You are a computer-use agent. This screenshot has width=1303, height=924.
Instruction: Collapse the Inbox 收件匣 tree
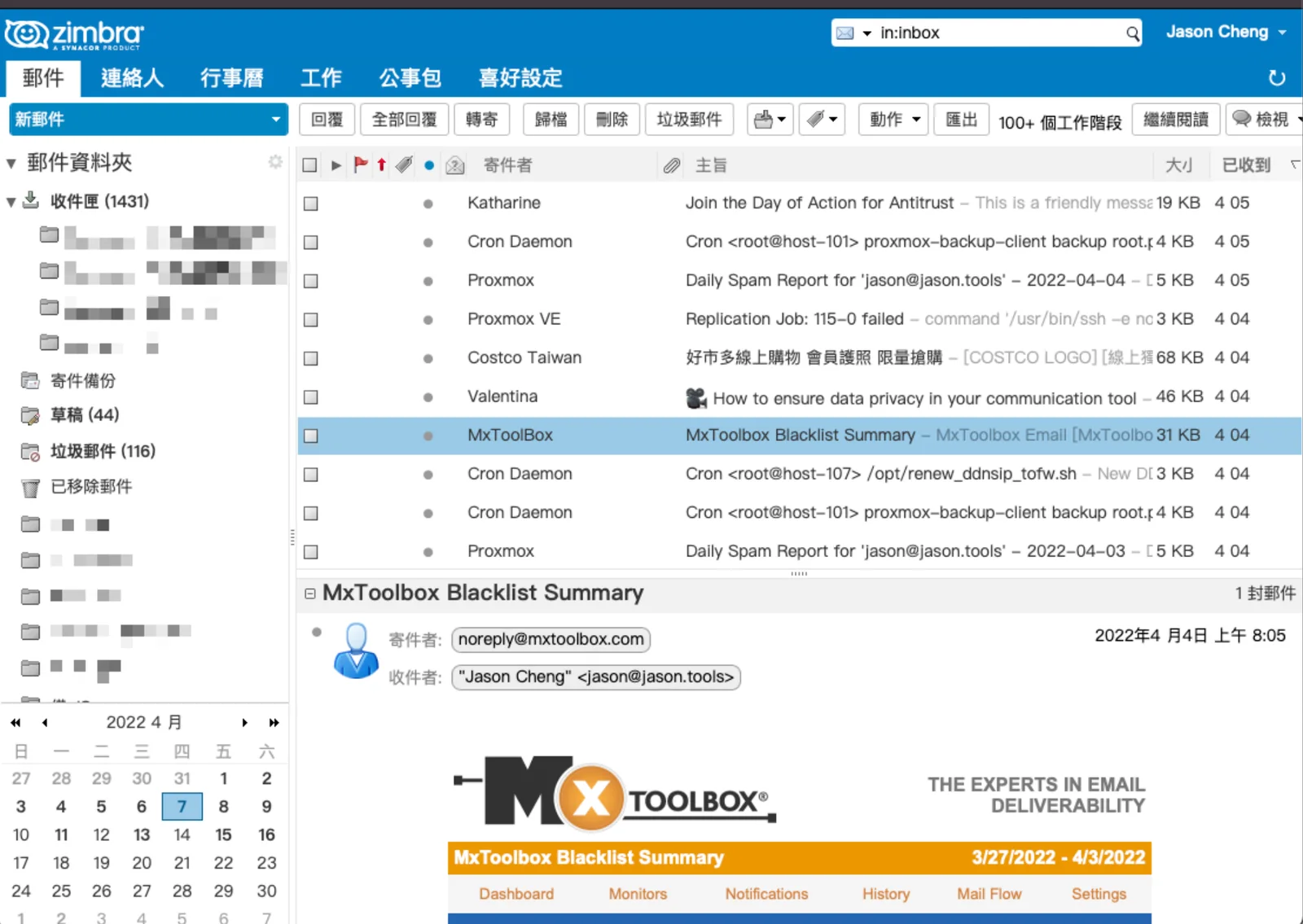[x=11, y=201]
